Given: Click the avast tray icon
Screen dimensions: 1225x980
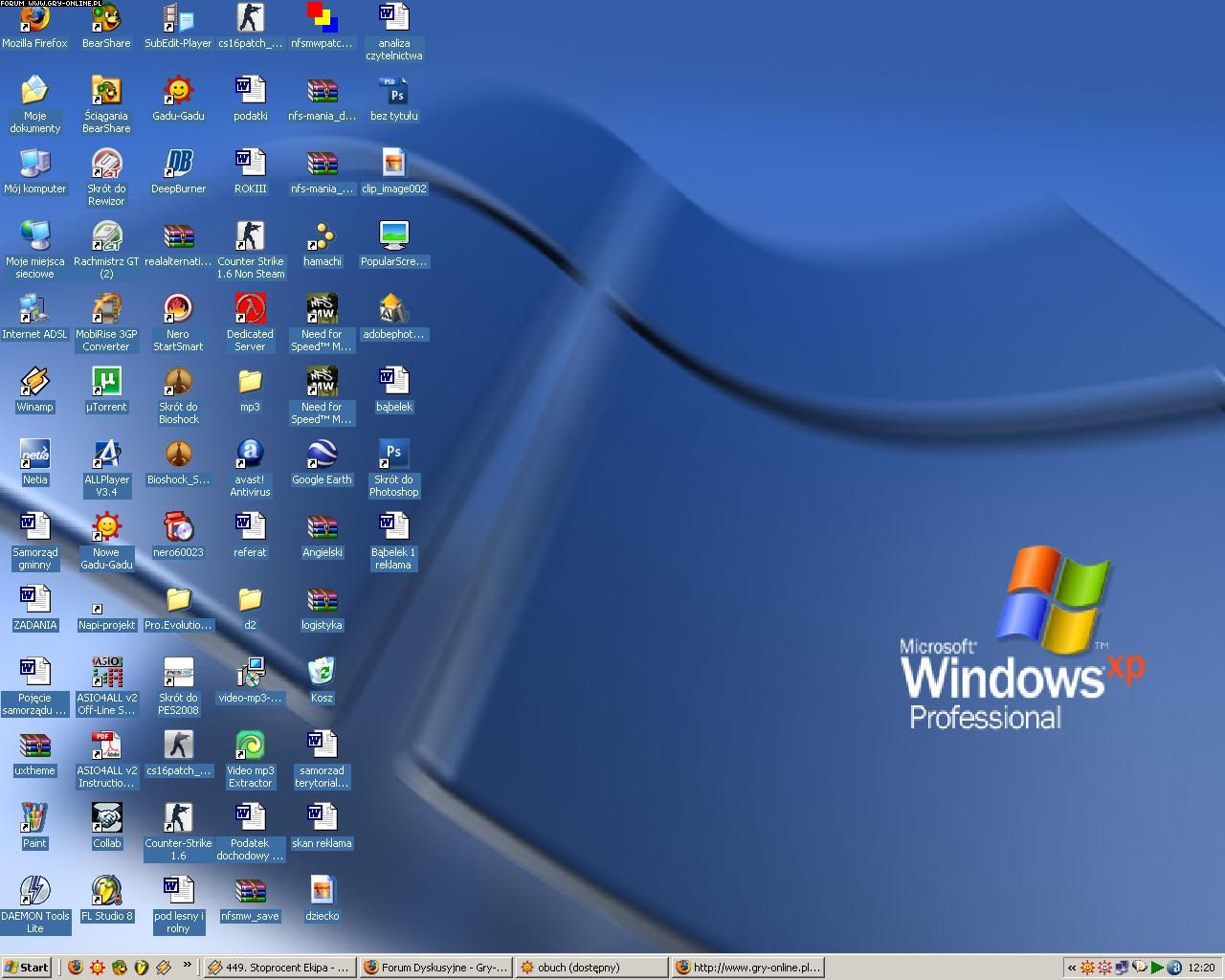Looking at the screenshot, I should 1174,968.
